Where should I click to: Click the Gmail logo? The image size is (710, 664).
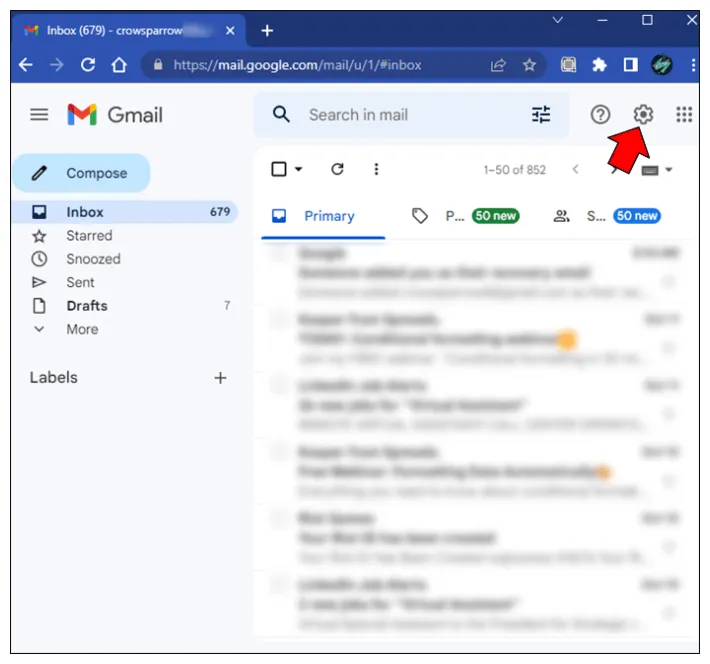pyautogui.click(x=115, y=115)
